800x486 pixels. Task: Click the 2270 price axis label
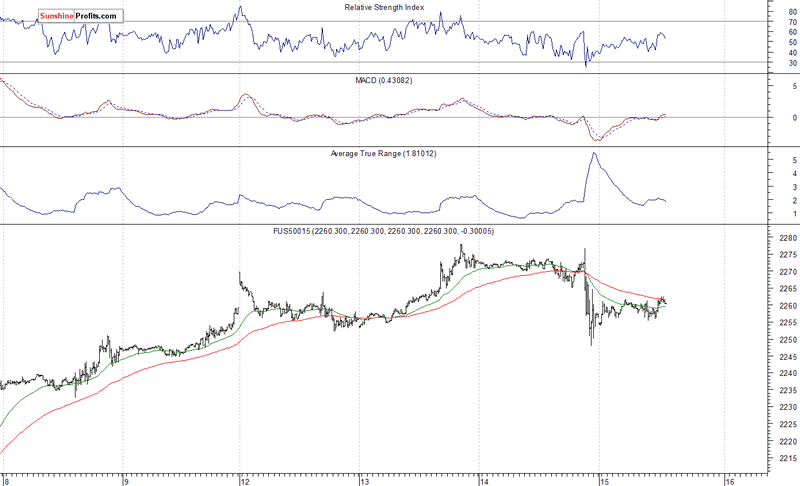(786, 272)
